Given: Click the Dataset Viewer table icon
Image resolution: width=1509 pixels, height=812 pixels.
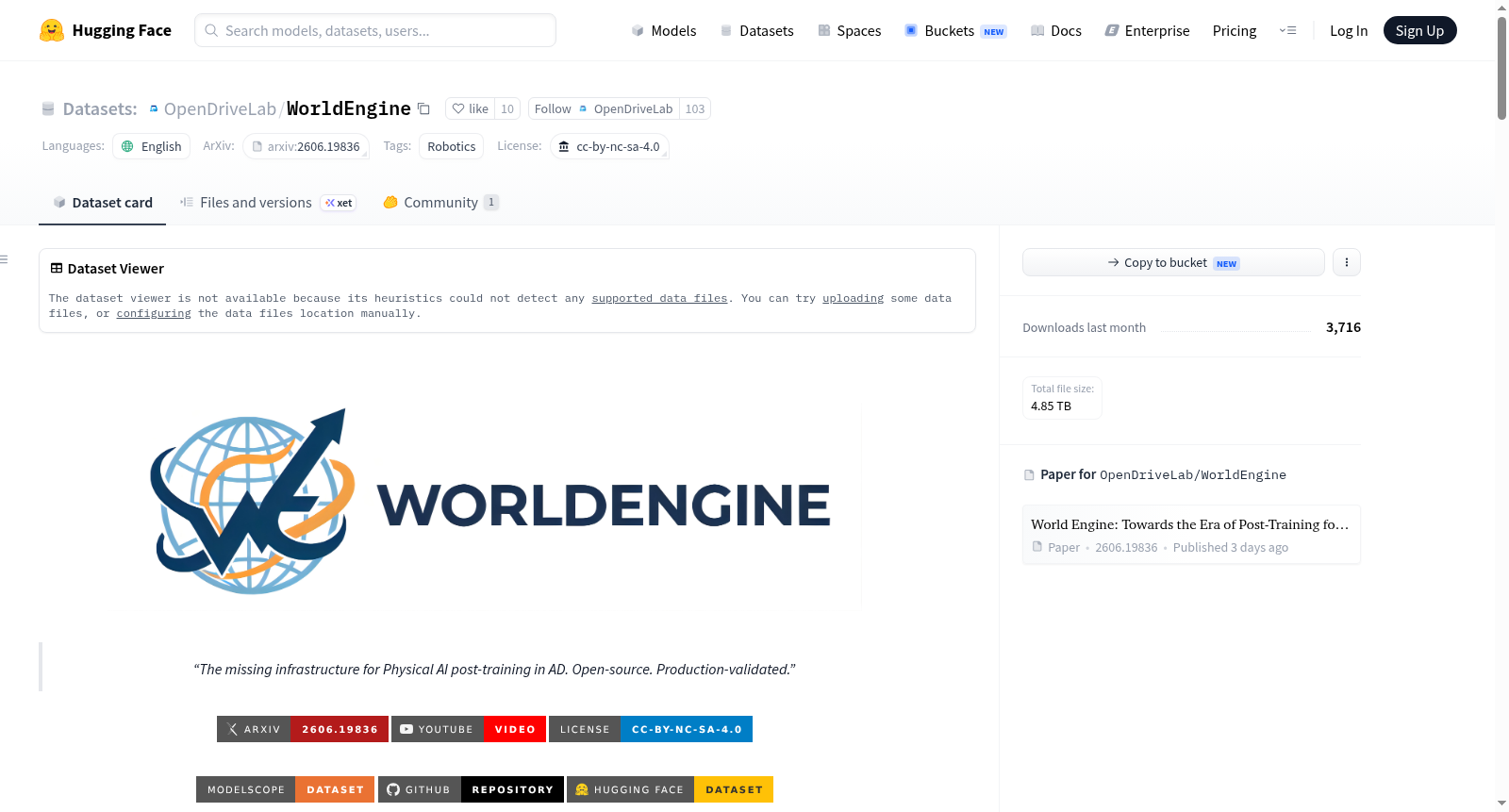Looking at the screenshot, I should pyautogui.click(x=57, y=268).
